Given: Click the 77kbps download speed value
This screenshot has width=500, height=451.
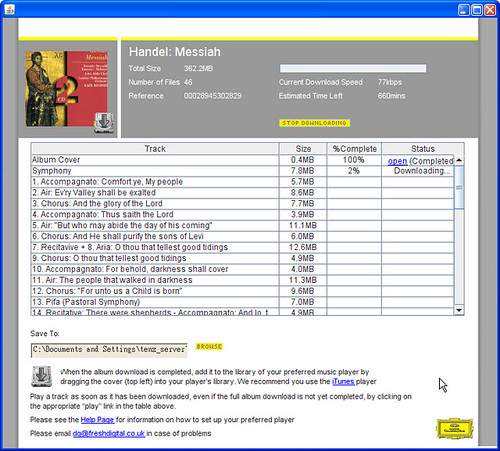Looking at the screenshot, I should [x=390, y=82].
